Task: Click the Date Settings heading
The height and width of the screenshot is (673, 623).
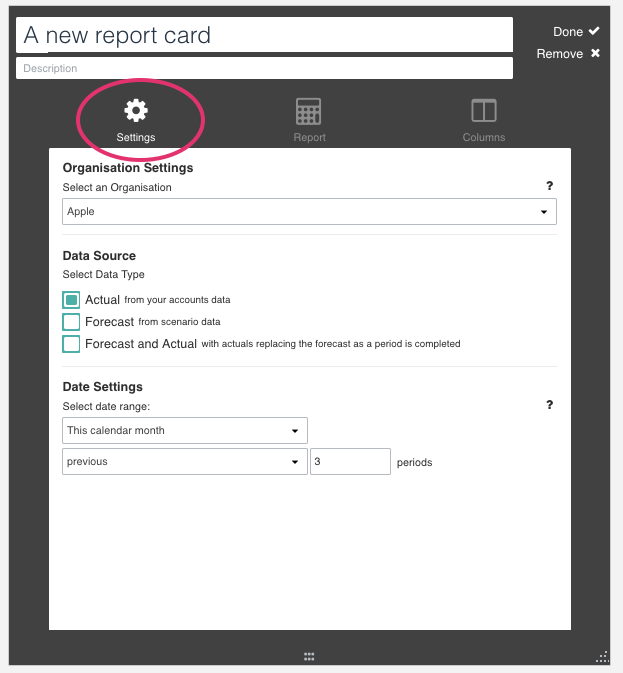Action: coord(103,387)
